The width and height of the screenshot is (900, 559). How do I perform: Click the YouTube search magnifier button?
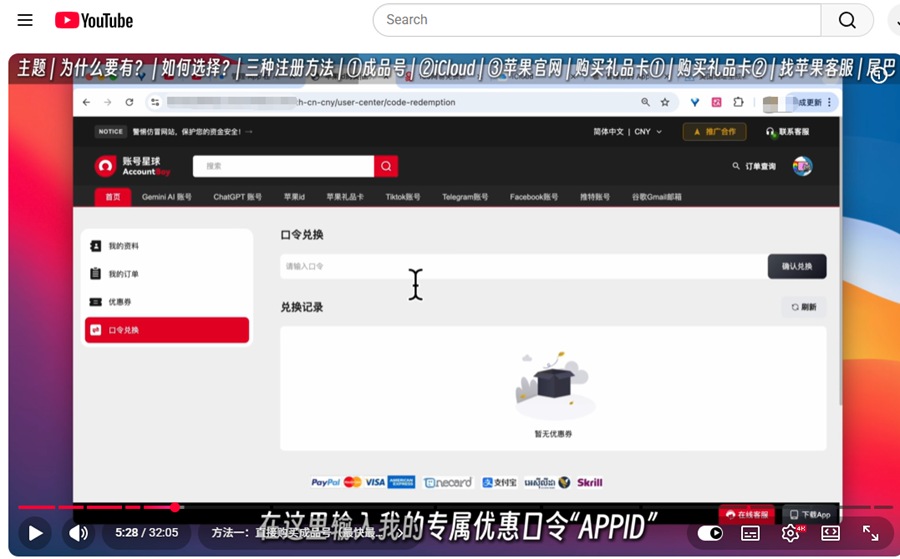(x=847, y=20)
